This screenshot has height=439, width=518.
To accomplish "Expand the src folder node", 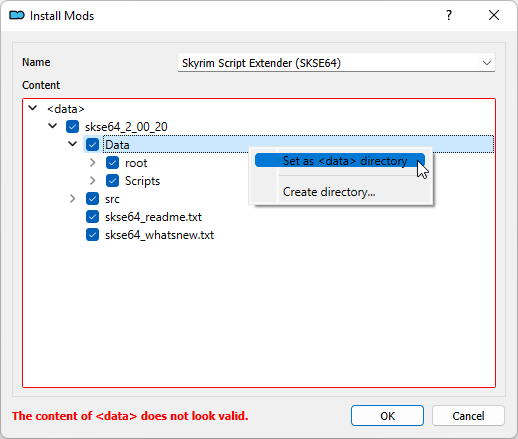I will coord(73,199).
